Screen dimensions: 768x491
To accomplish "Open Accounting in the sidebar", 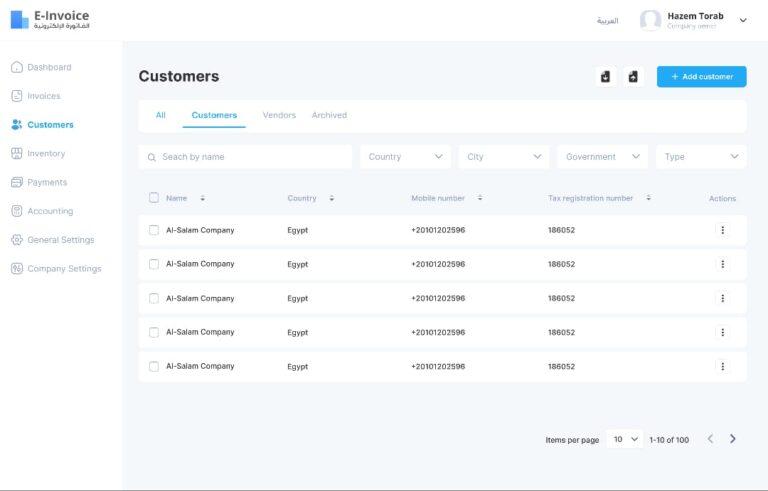I will click(49, 211).
